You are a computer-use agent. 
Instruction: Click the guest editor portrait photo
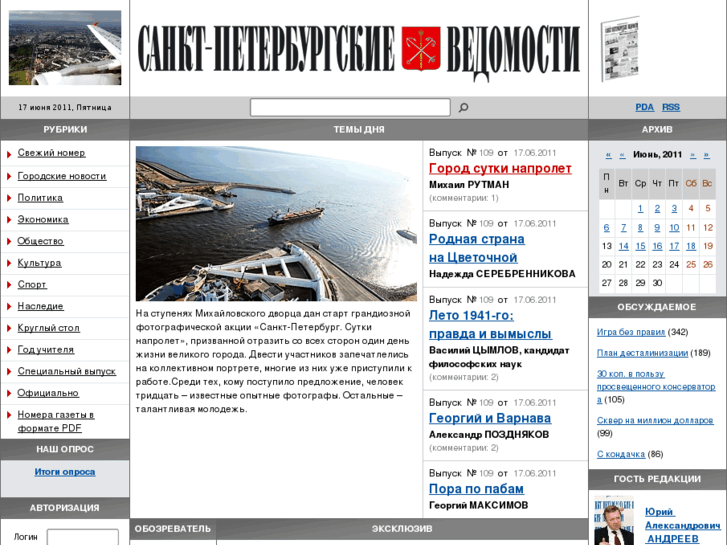[614, 520]
